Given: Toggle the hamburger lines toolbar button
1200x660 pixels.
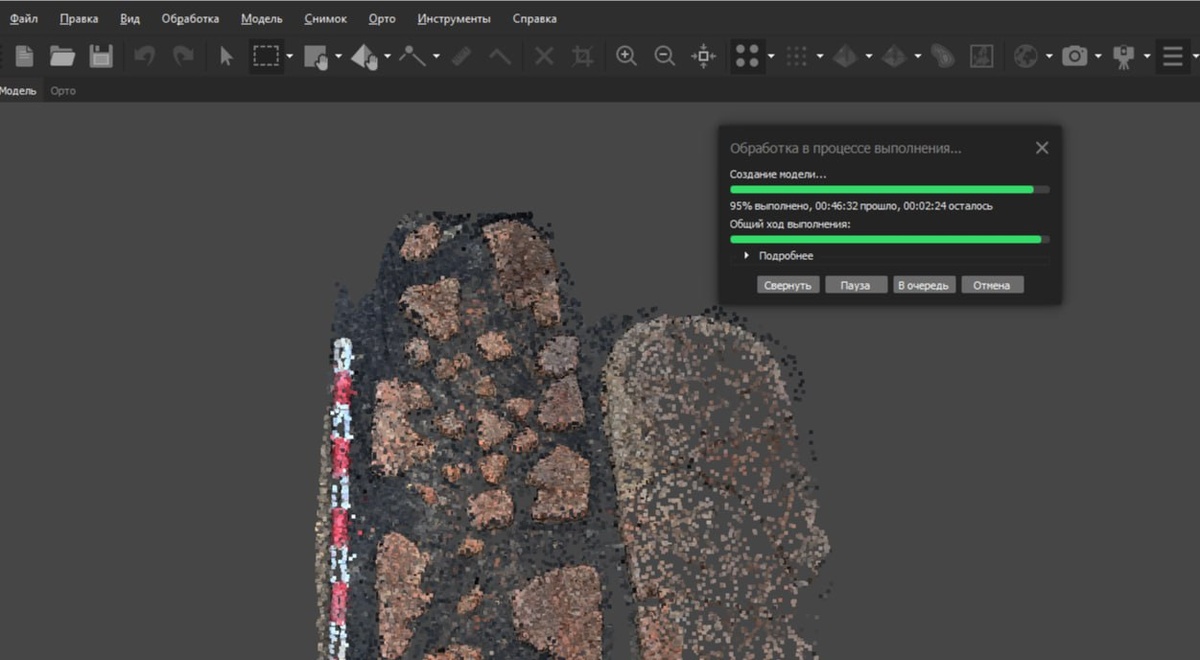Looking at the screenshot, I should click(x=1173, y=57).
